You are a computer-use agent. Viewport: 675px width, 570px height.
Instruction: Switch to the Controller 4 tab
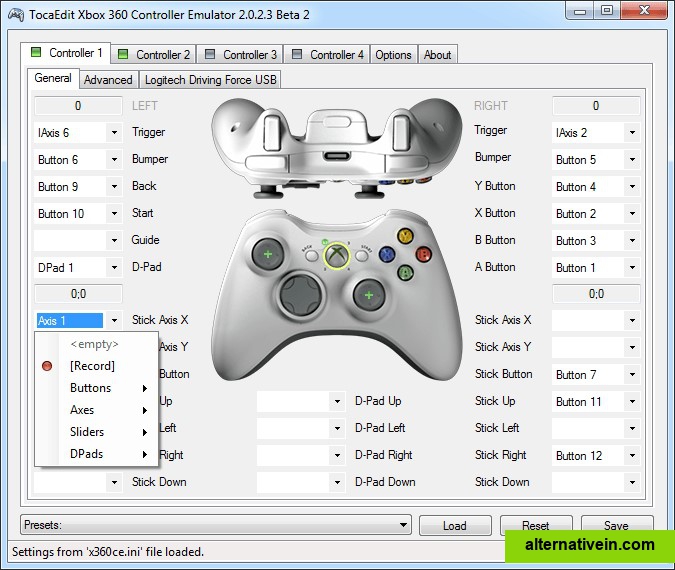328,54
